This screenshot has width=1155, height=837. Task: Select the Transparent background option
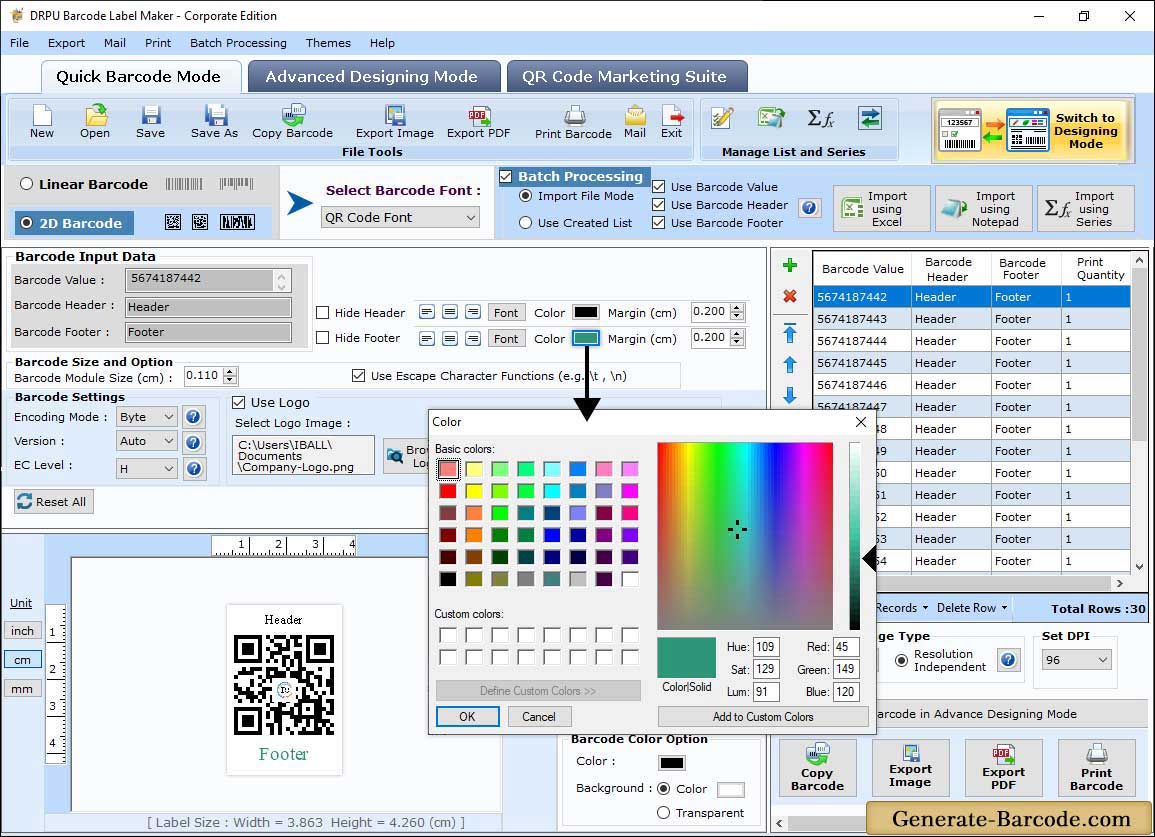[663, 813]
